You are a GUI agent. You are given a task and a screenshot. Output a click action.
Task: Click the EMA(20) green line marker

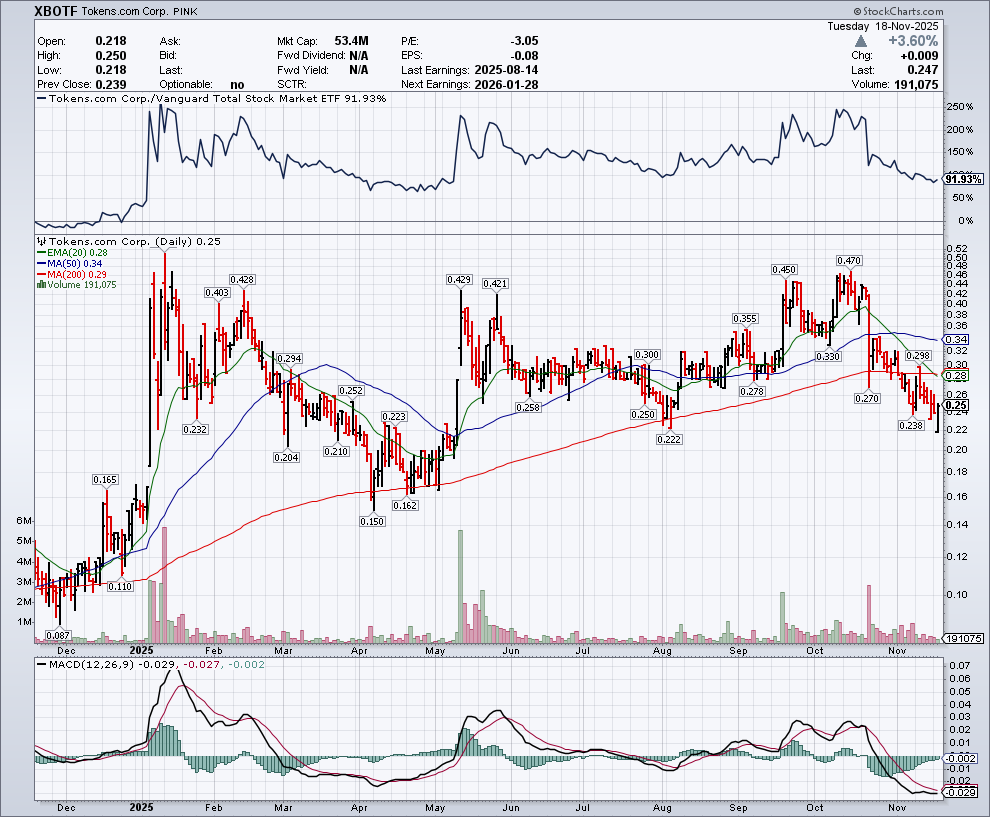41,252
